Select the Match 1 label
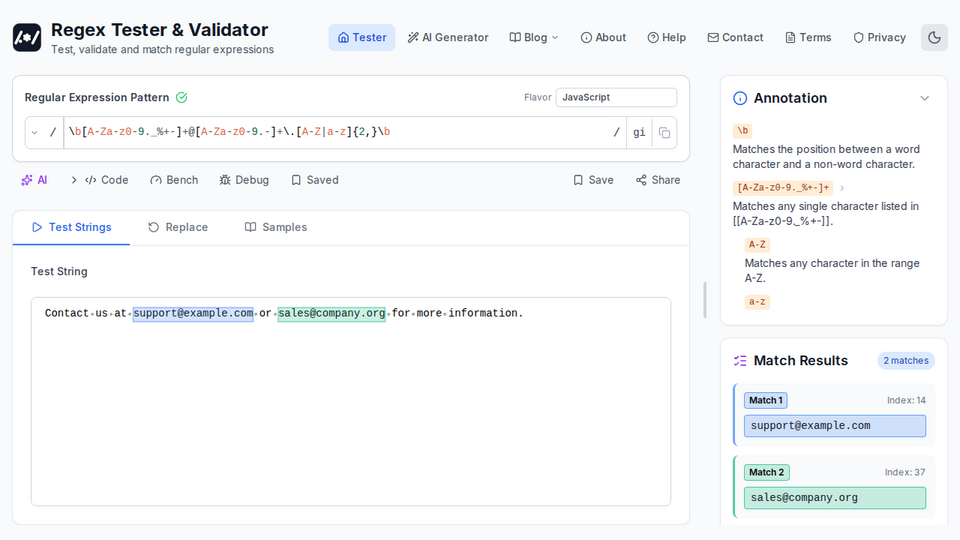The width and height of the screenshot is (960, 540). click(765, 400)
